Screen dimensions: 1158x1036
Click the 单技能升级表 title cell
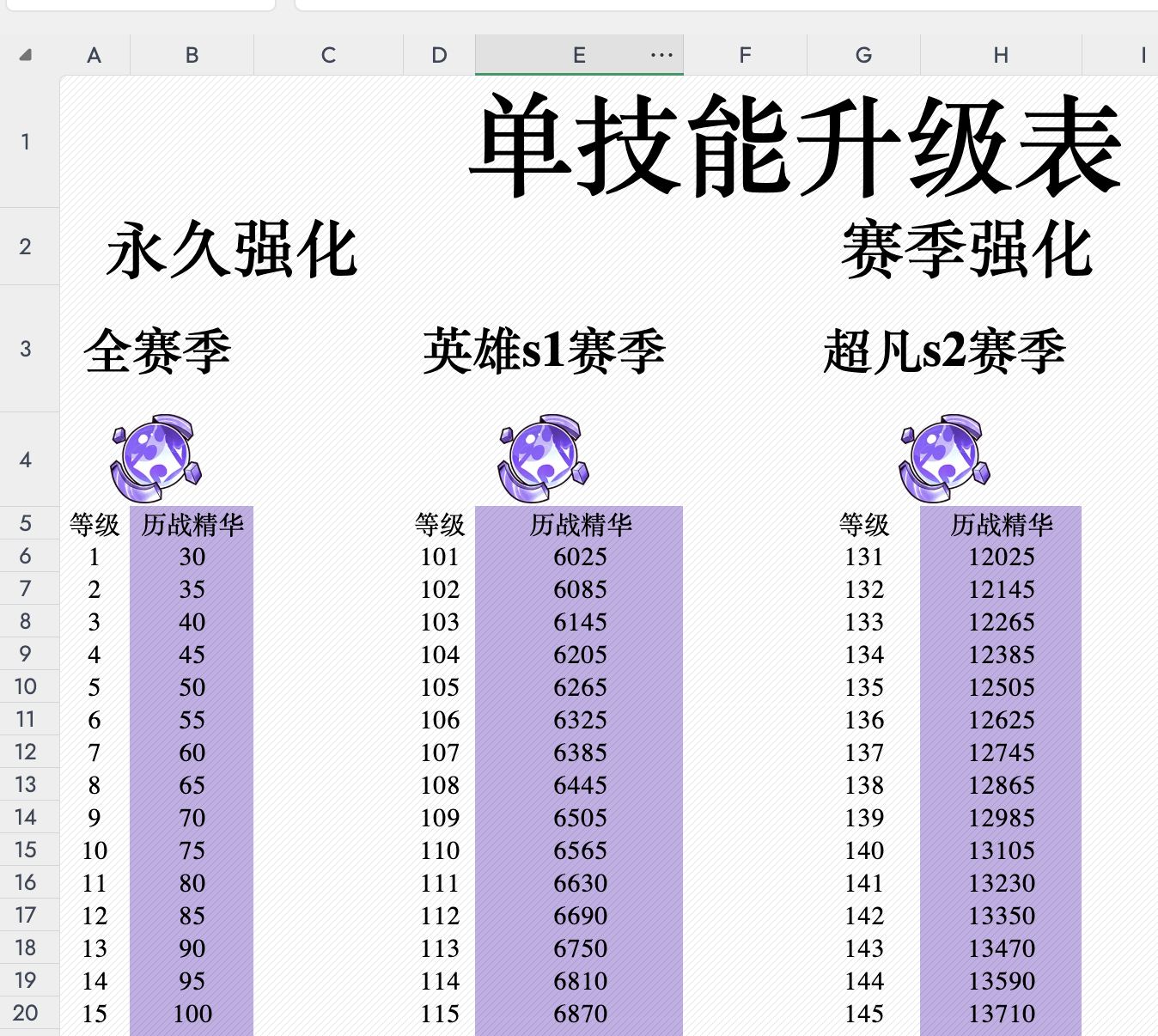coord(795,144)
